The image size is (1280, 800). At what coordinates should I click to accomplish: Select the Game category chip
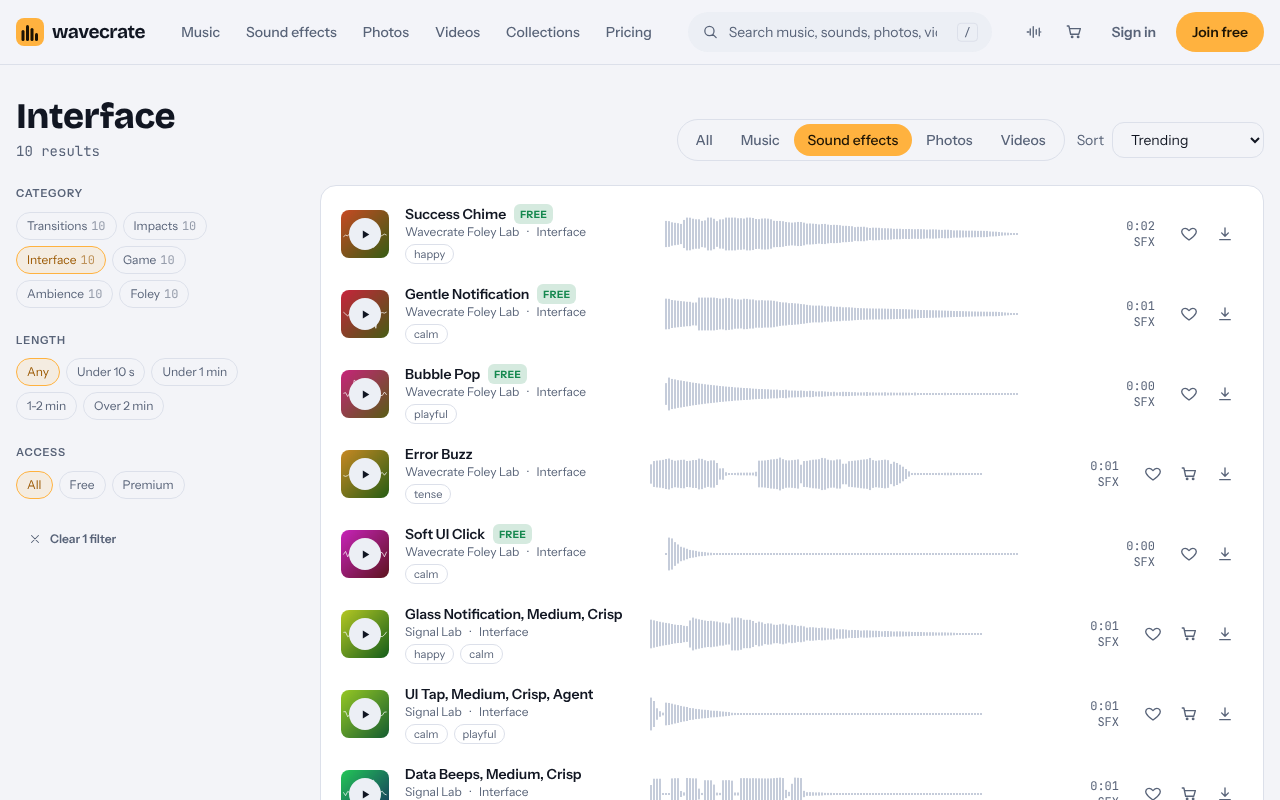tap(149, 260)
